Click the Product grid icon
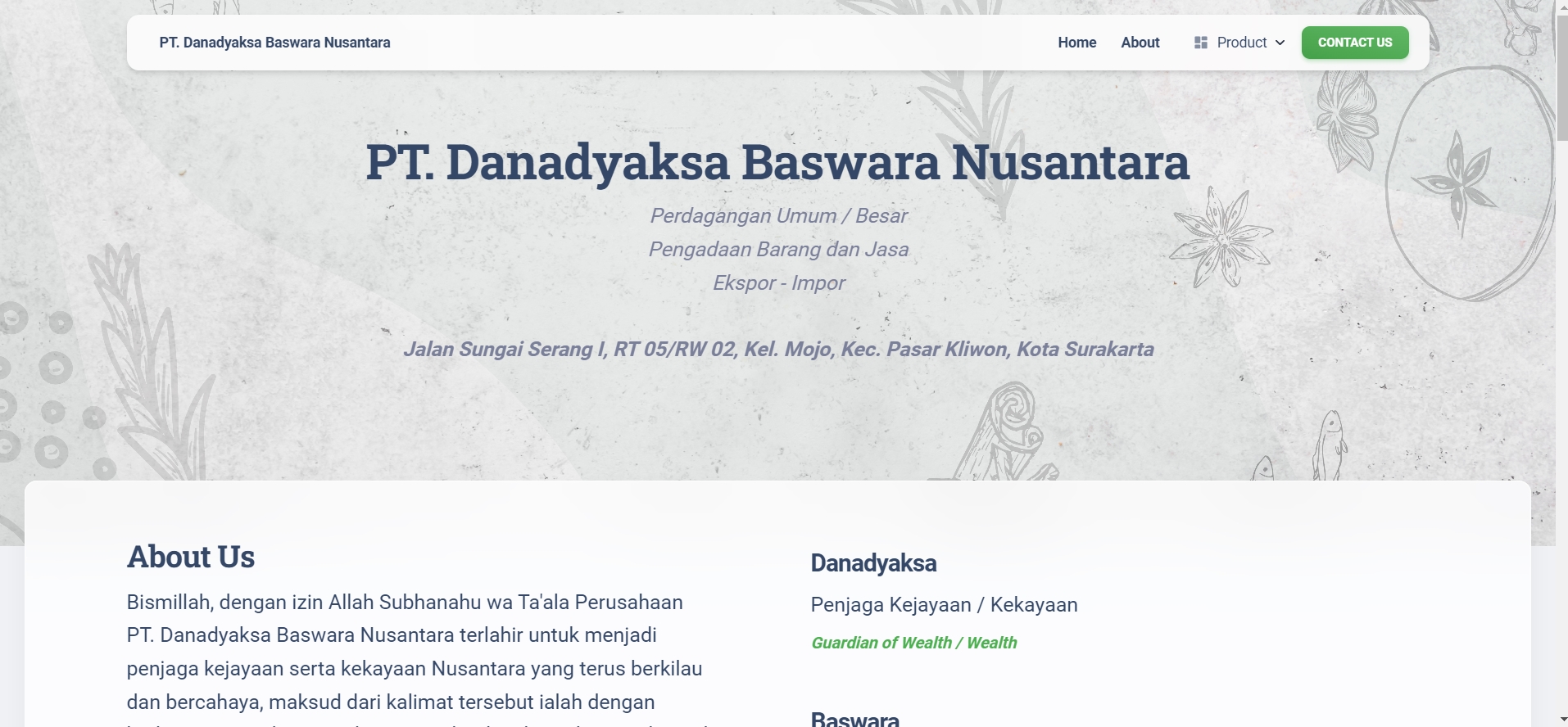The image size is (1568, 727). coord(1201,43)
